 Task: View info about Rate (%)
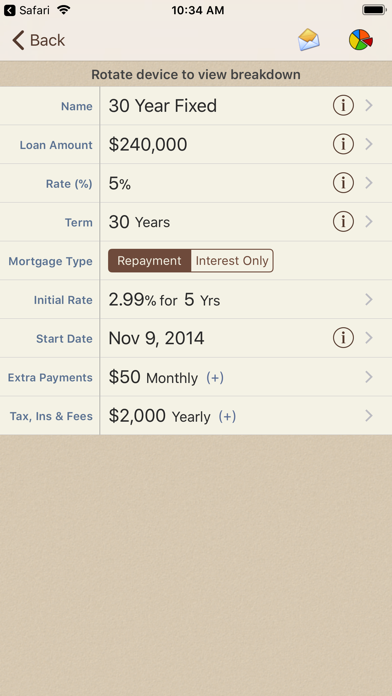[x=343, y=183]
